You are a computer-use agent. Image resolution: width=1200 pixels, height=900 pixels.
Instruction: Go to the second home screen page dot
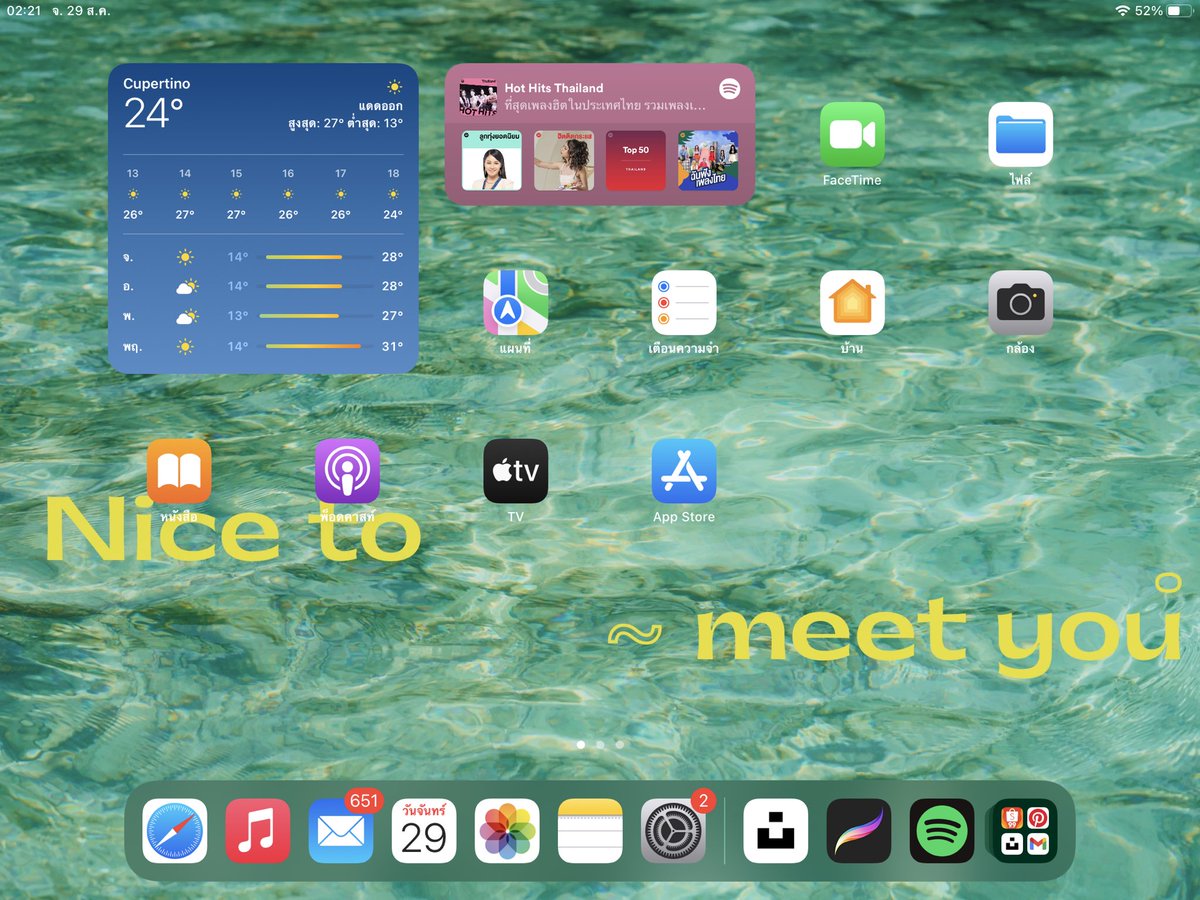tap(600, 745)
